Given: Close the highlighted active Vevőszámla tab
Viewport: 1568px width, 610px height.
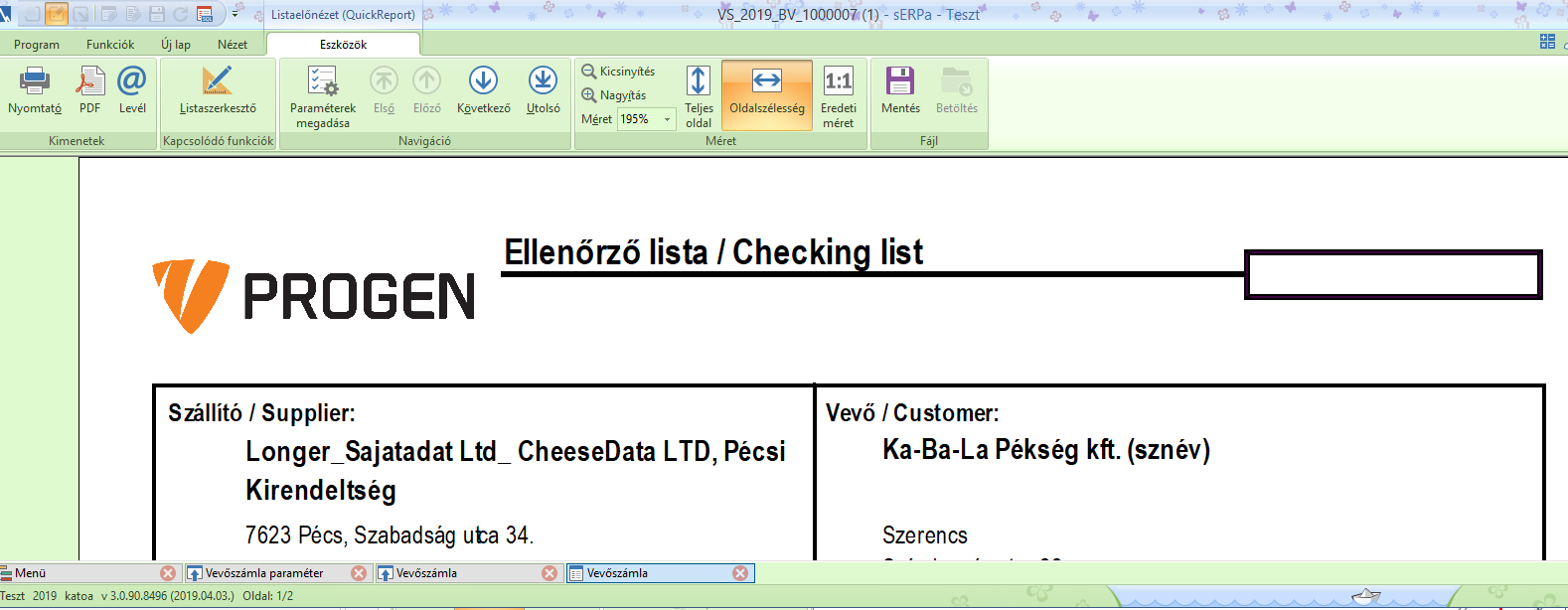Looking at the screenshot, I should tap(740, 573).
